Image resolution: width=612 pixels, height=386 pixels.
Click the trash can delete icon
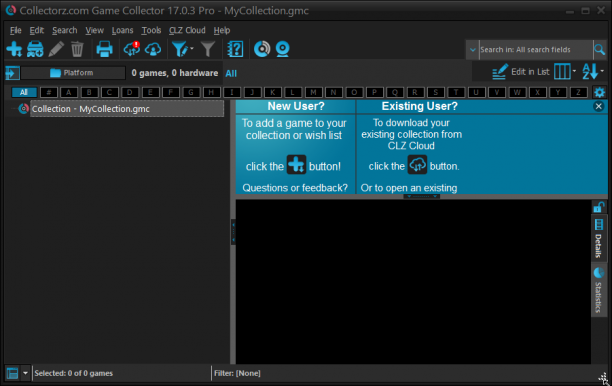(x=77, y=49)
